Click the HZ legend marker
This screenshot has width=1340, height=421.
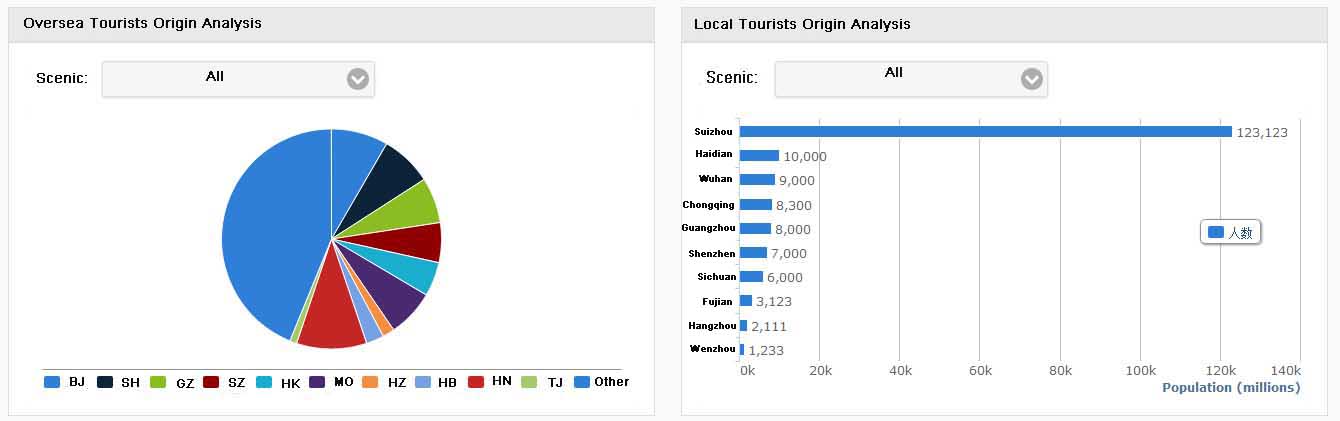(x=369, y=382)
